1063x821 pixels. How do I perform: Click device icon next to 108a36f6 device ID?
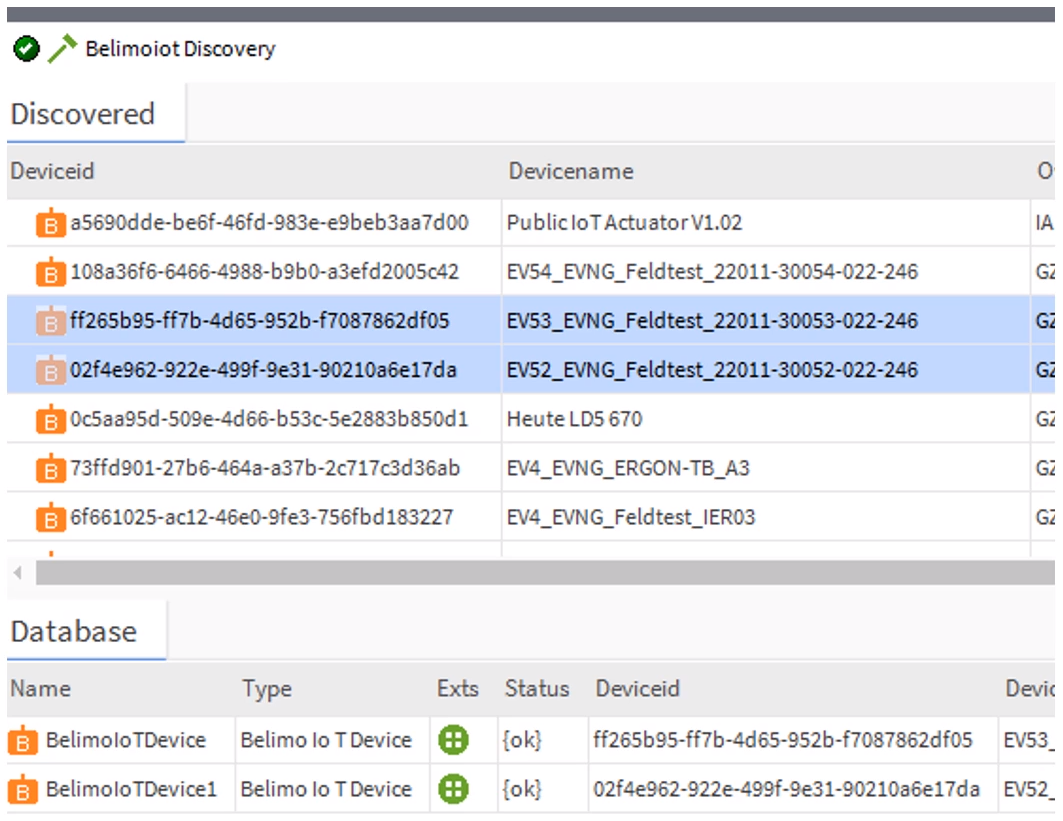click(49, 272)
